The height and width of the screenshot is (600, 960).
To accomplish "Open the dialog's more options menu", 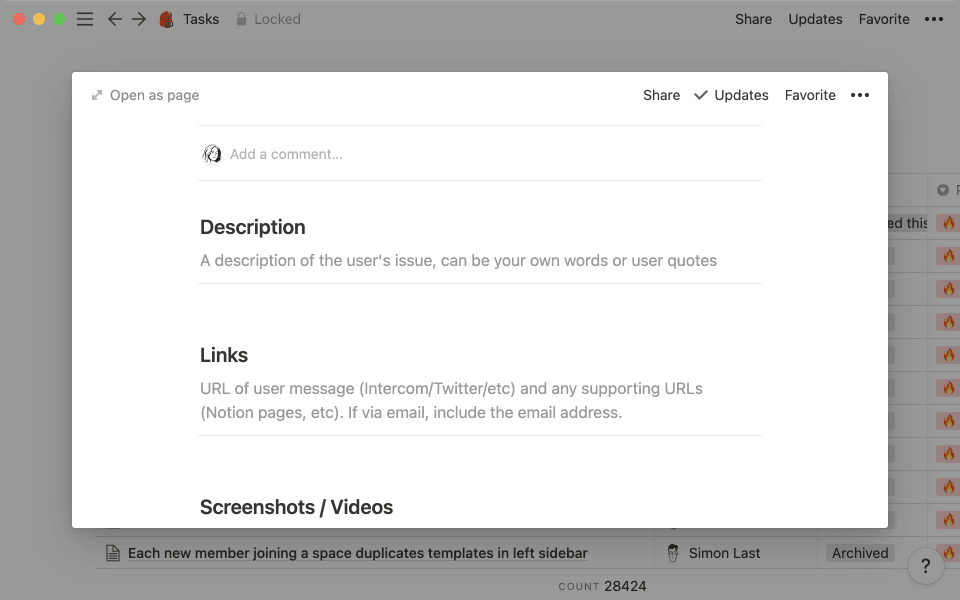I will pyautogui.click(x=859, y=95).
